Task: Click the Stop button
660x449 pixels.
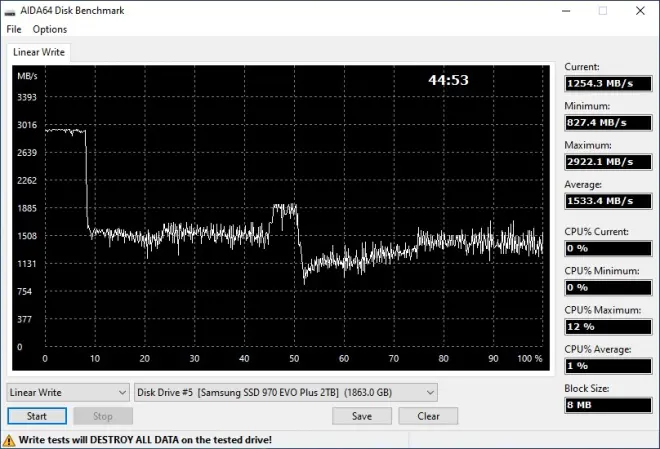Action: click(102, 416)
